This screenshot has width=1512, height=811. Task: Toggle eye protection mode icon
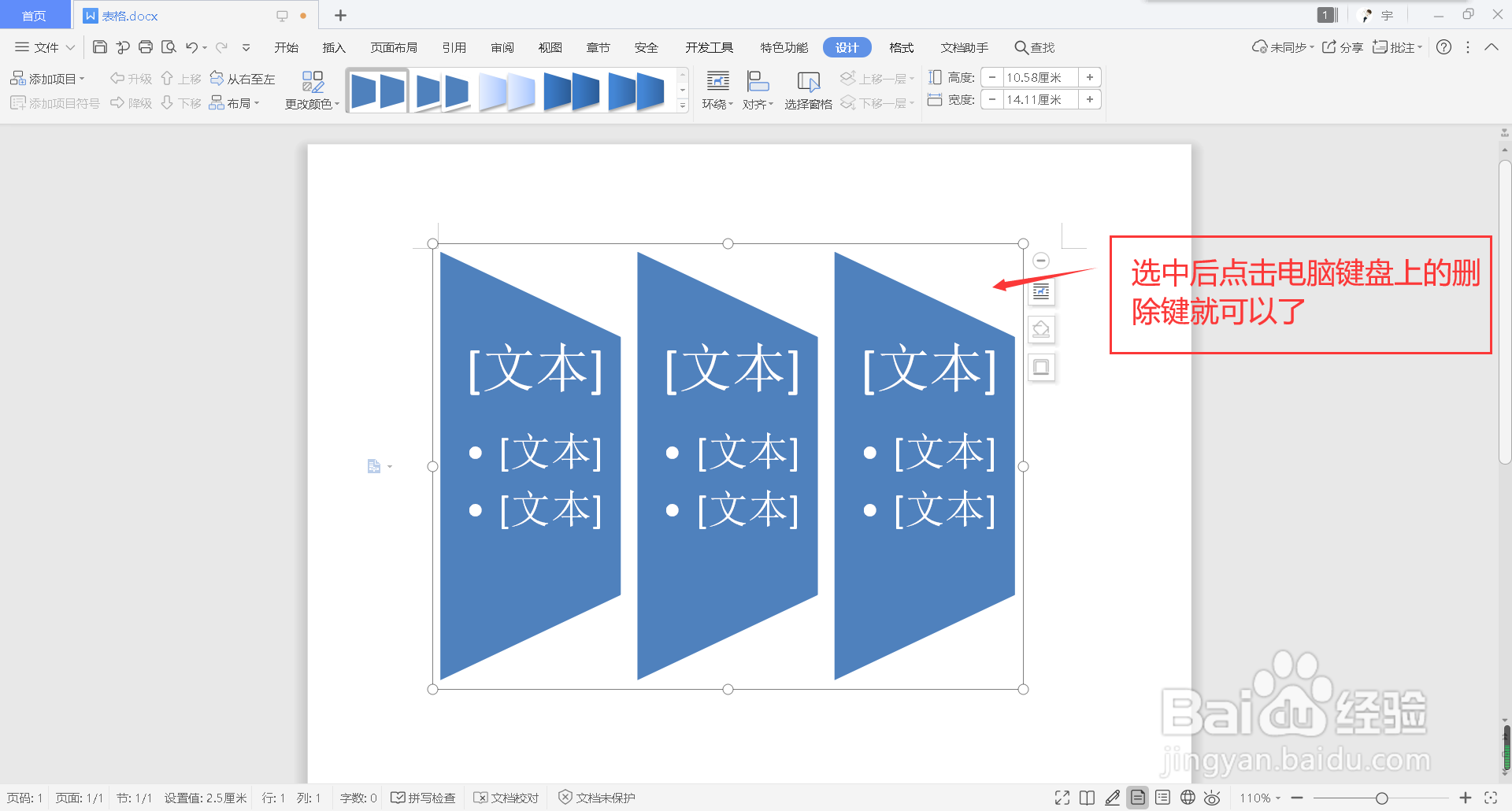point(1212,798)
